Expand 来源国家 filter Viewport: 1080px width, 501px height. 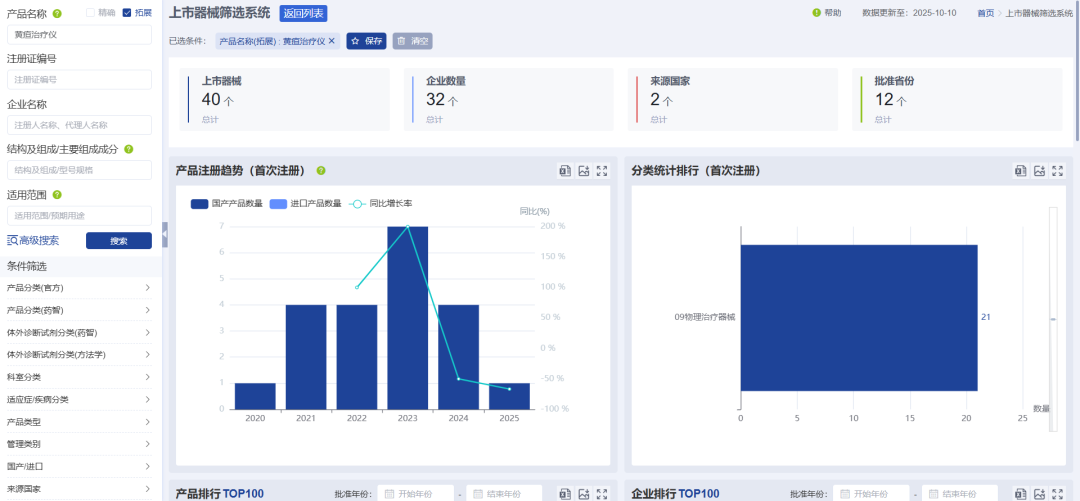(x=79, y=488)
